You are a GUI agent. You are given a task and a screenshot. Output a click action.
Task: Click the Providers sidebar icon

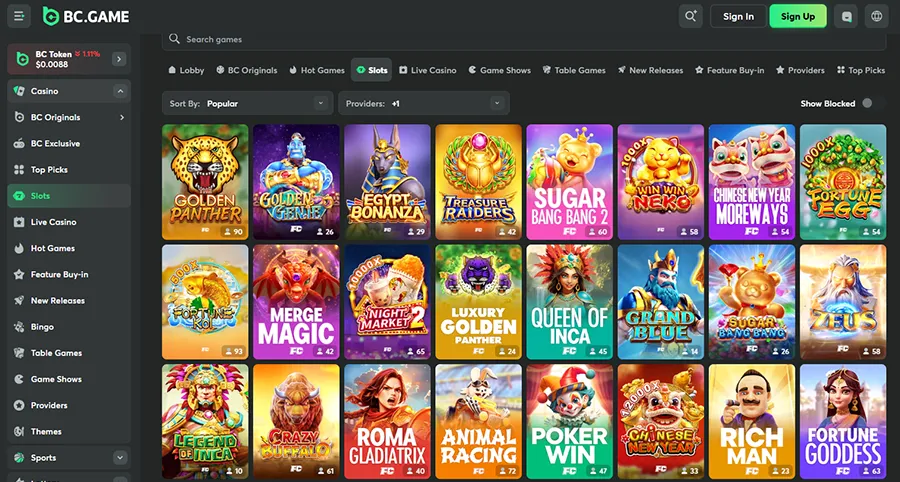click(x=20, y=405)
